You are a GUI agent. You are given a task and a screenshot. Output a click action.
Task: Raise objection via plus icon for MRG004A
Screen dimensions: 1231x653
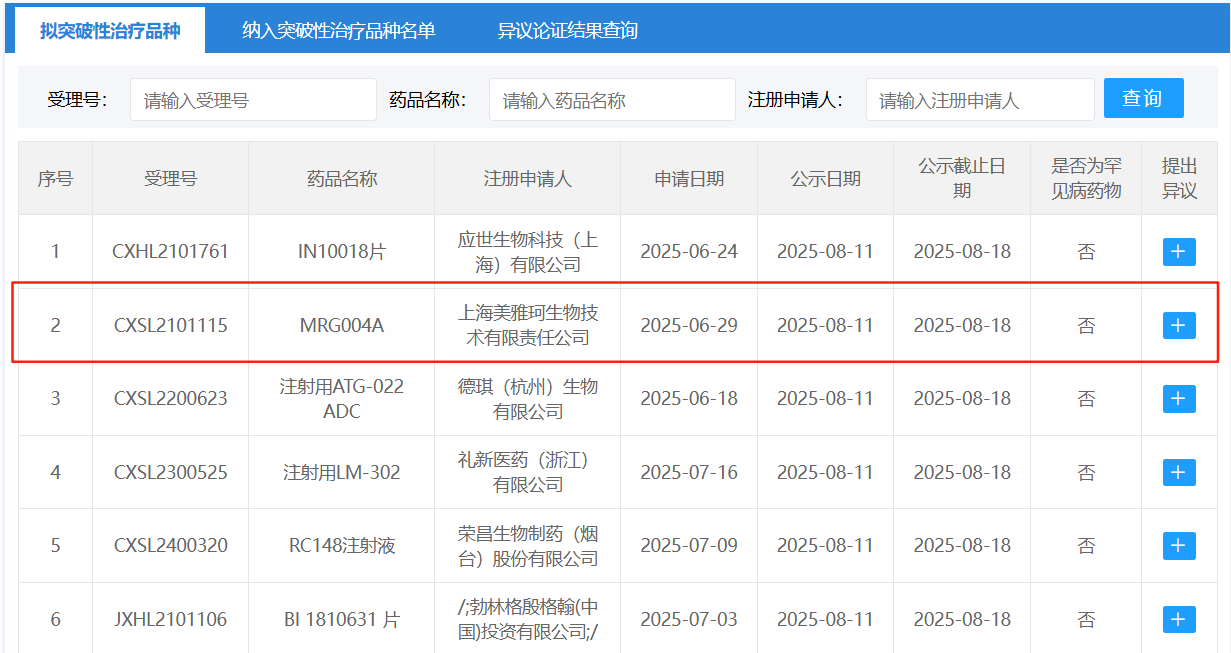click(x=1179, y=325)
